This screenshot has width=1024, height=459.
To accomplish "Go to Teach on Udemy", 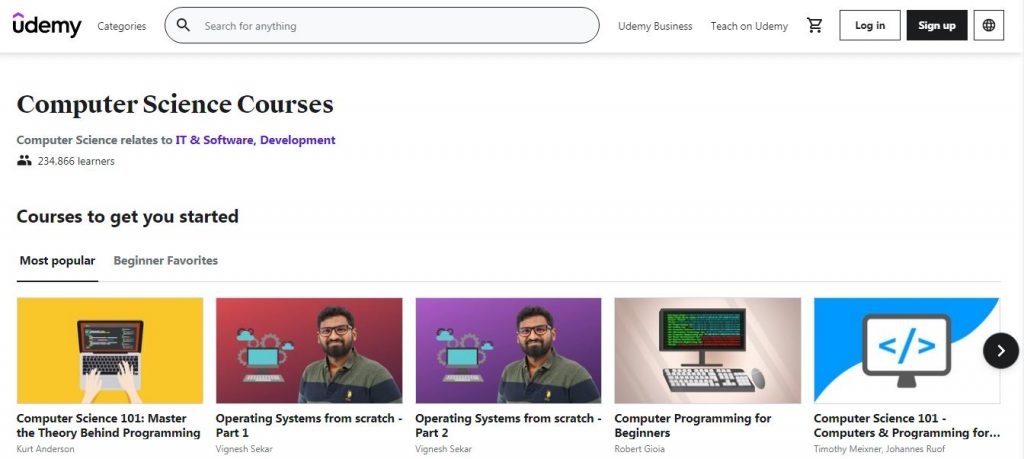I will 749,26.
